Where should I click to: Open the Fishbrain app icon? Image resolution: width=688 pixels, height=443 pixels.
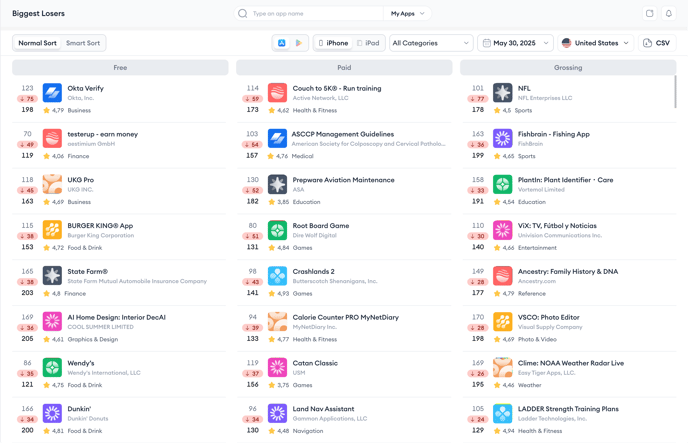point(502,139)
